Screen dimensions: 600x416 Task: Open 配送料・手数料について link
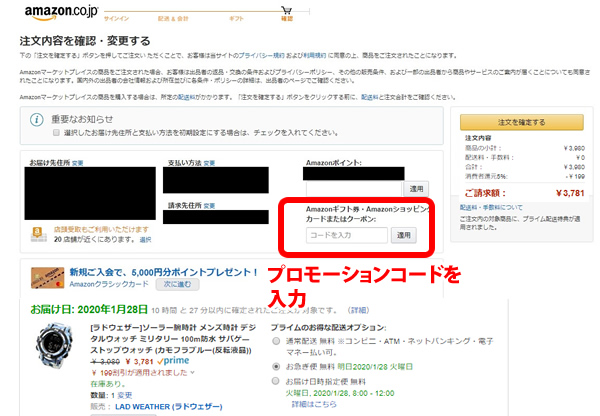click(x=491, y=207)
